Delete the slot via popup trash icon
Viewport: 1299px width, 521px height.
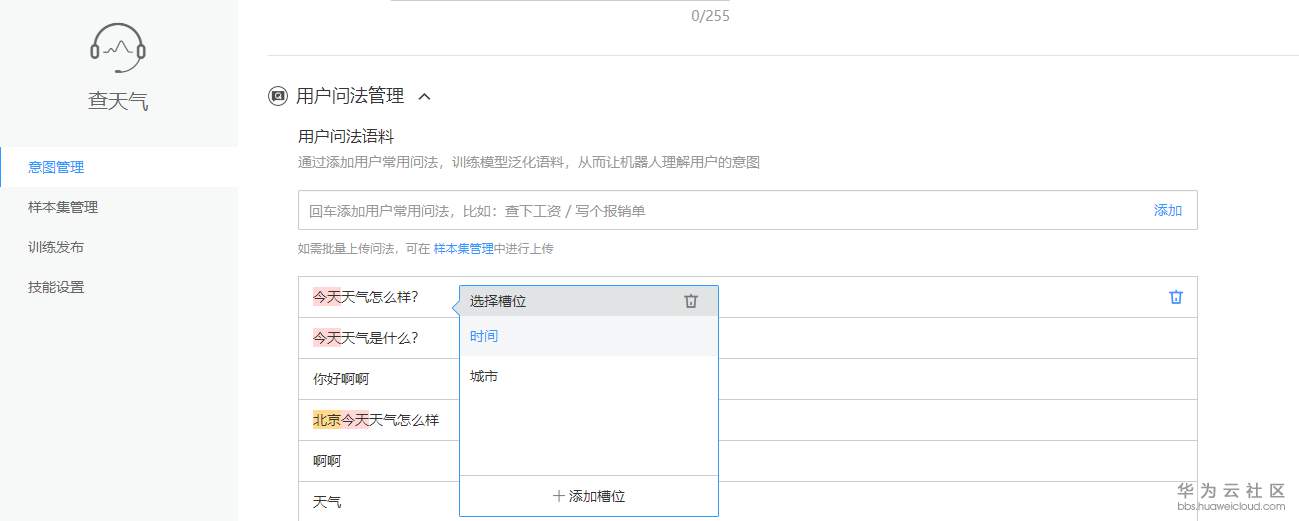click(x=691, y=301)
